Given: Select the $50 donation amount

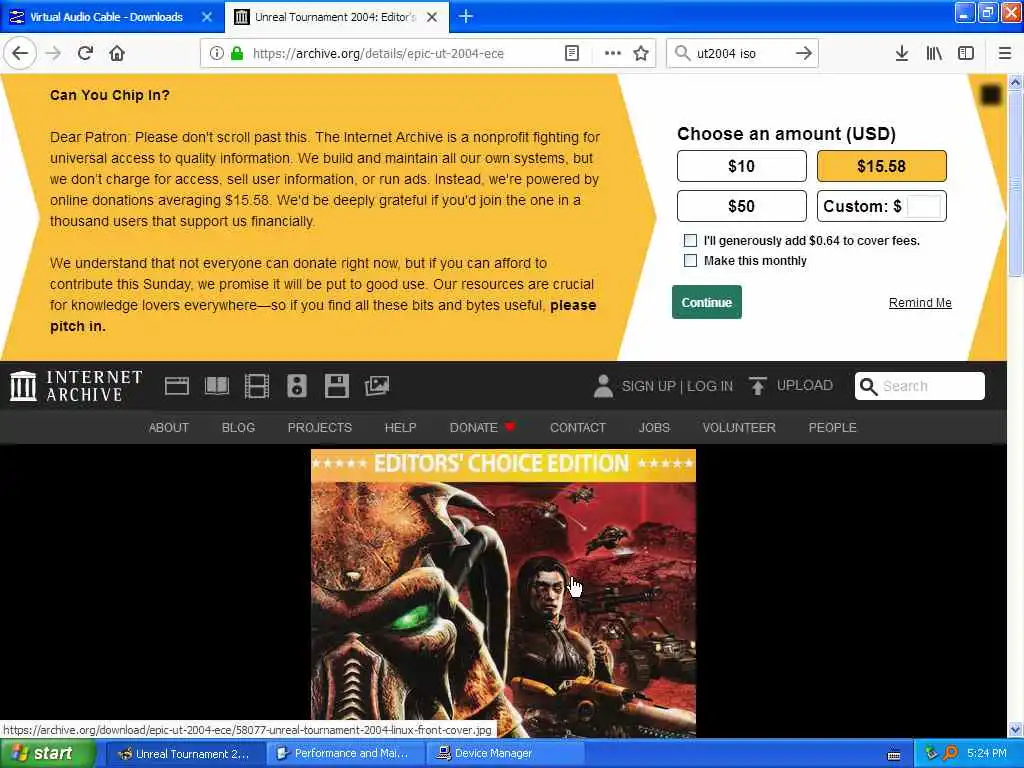Looking at the screenshot, I should coord(741,206).
